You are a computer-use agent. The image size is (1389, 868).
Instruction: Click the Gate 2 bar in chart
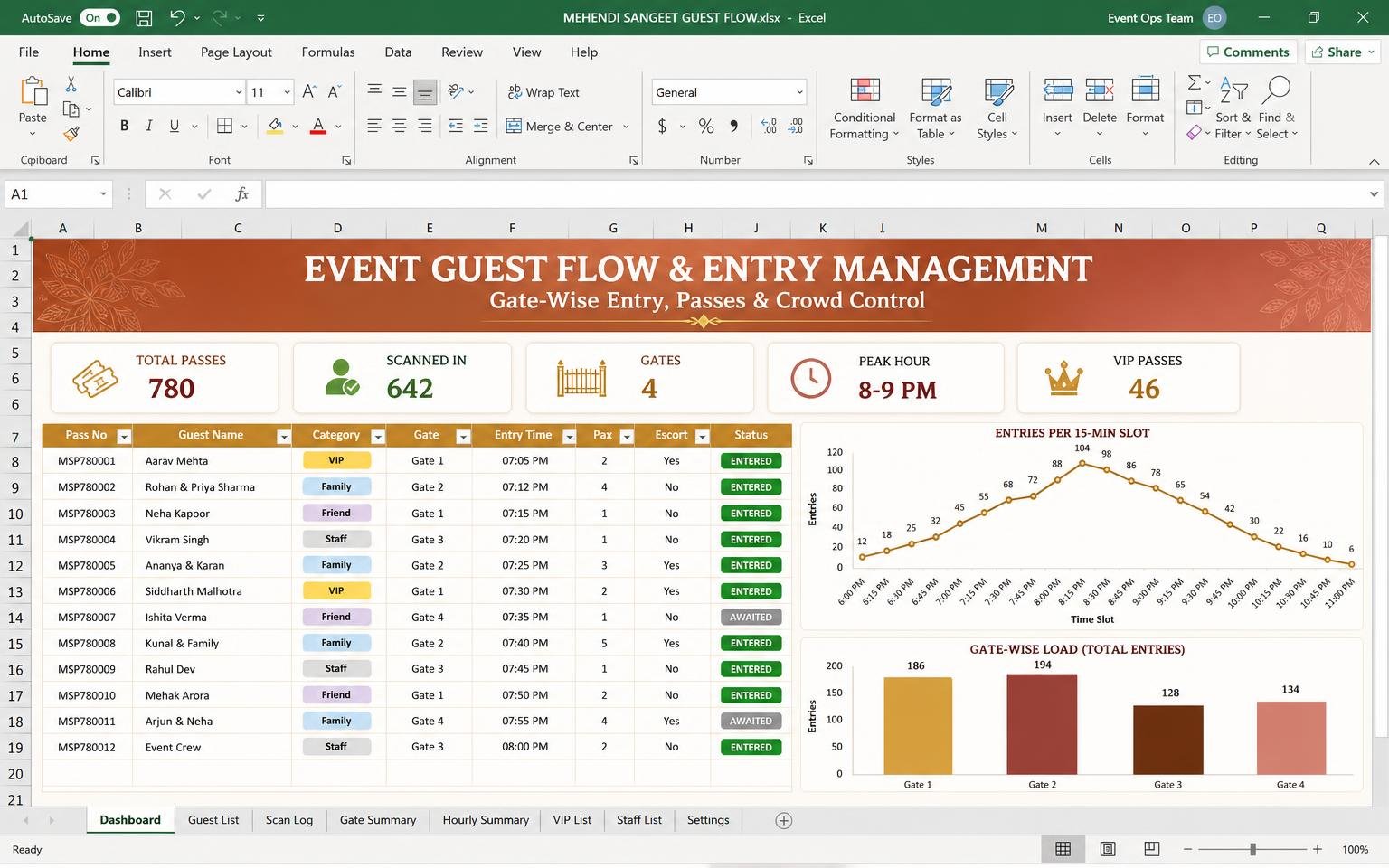1042,723
